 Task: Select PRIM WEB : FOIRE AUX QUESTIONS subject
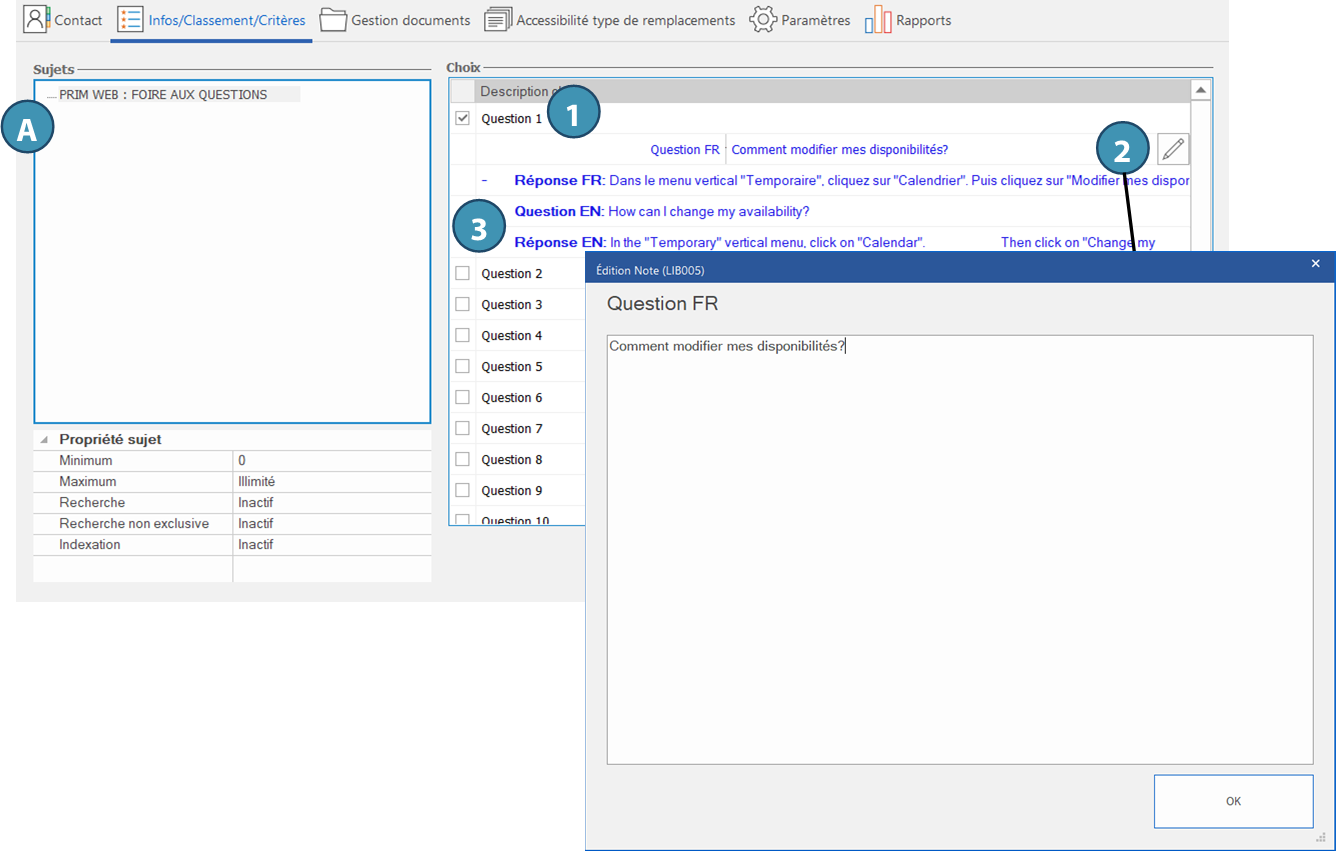coord(163,95)
